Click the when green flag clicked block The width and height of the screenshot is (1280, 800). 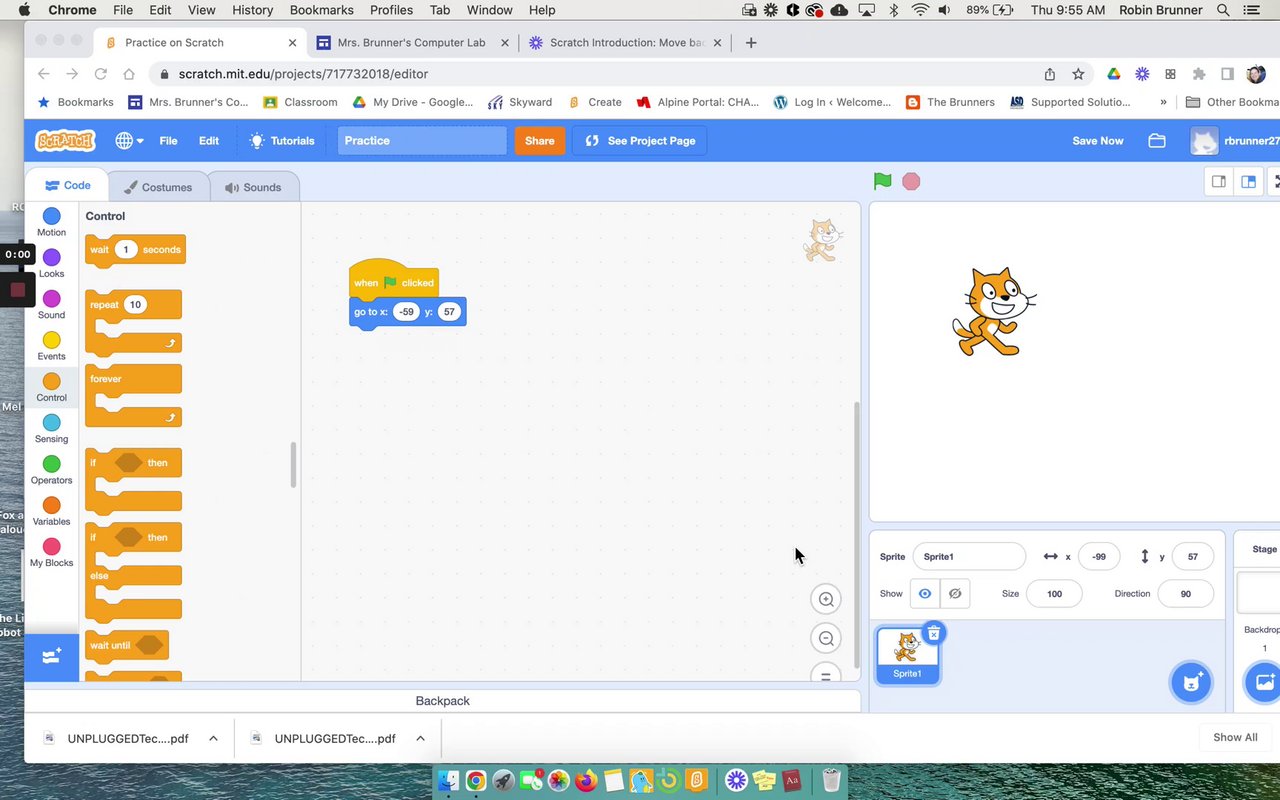point(394,280)
